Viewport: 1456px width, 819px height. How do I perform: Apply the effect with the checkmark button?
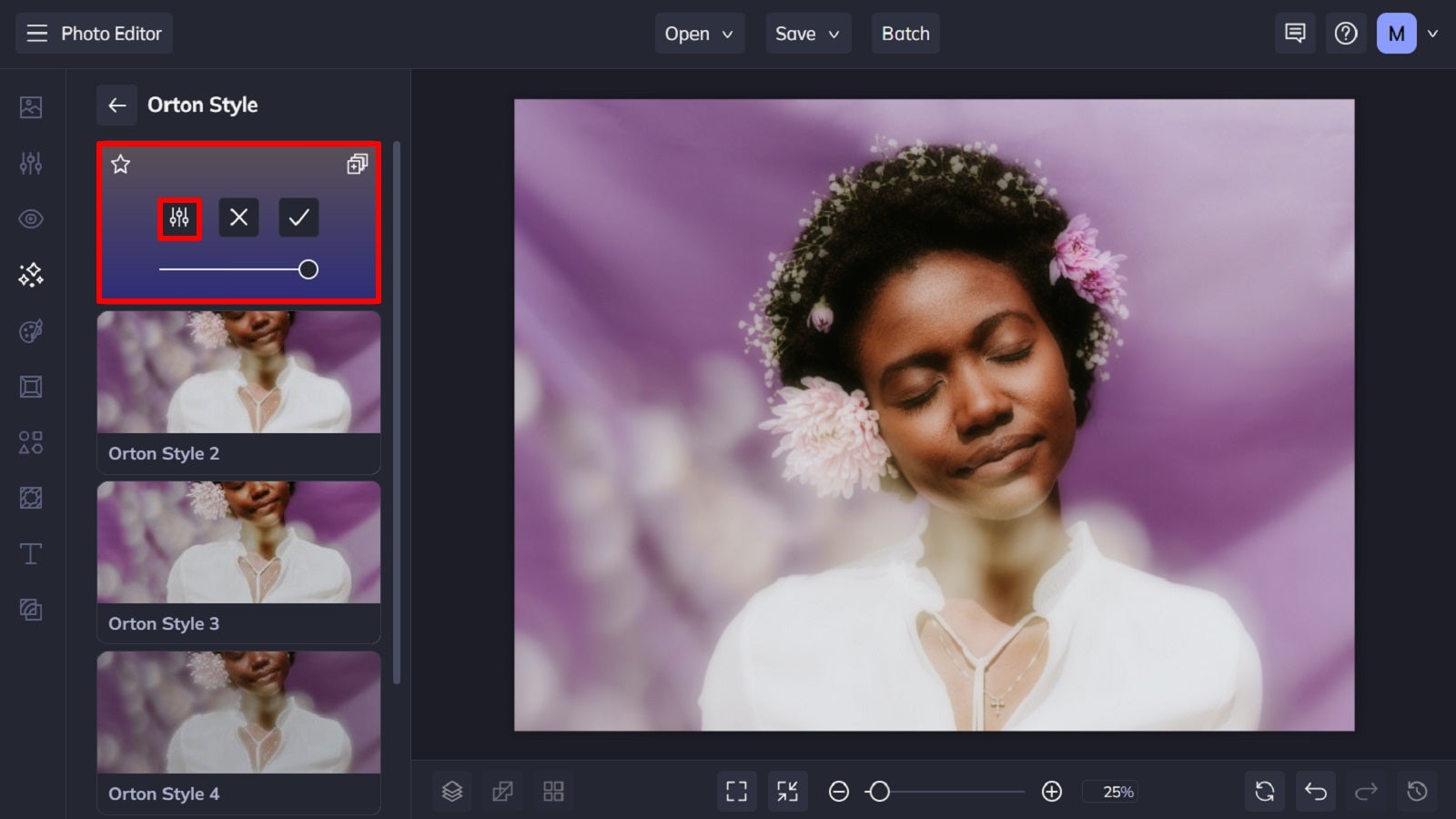(298, 217)
